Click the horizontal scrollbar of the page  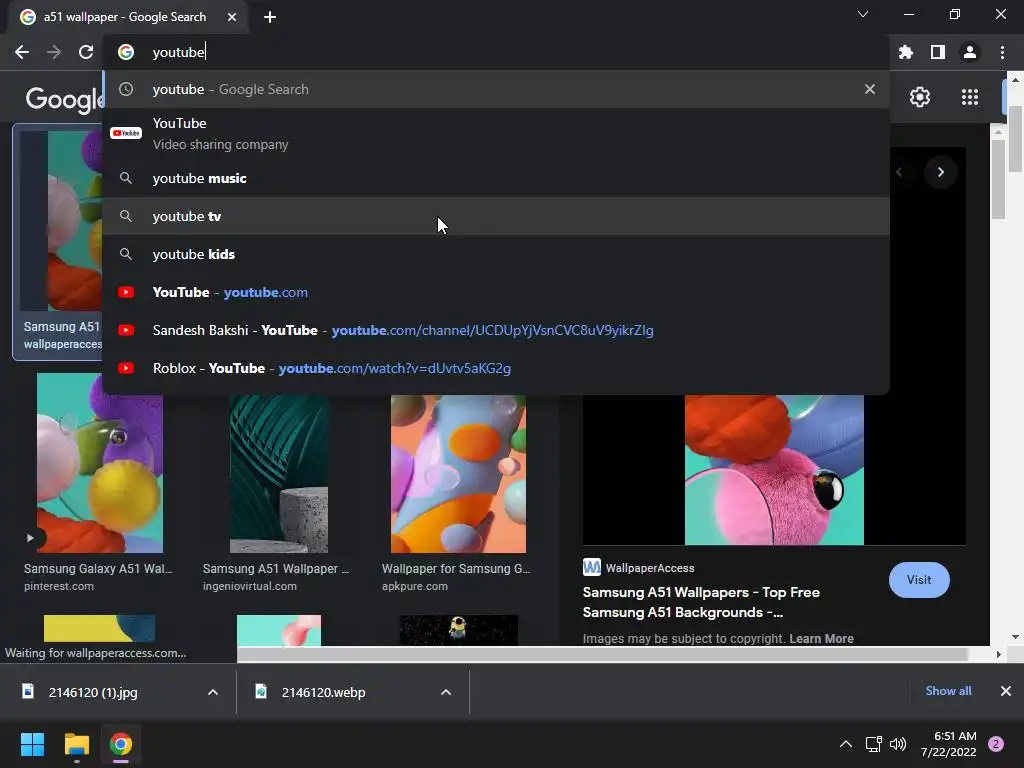click(601, 654)
